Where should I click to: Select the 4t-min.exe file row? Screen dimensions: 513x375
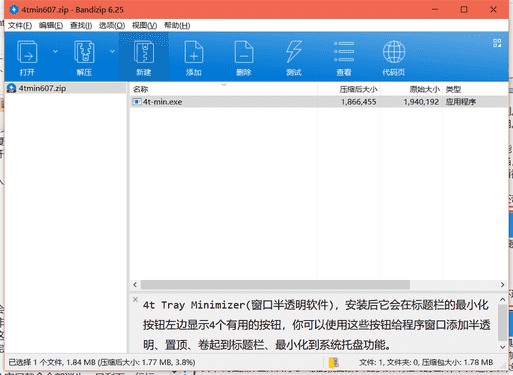tap(319, 102)
